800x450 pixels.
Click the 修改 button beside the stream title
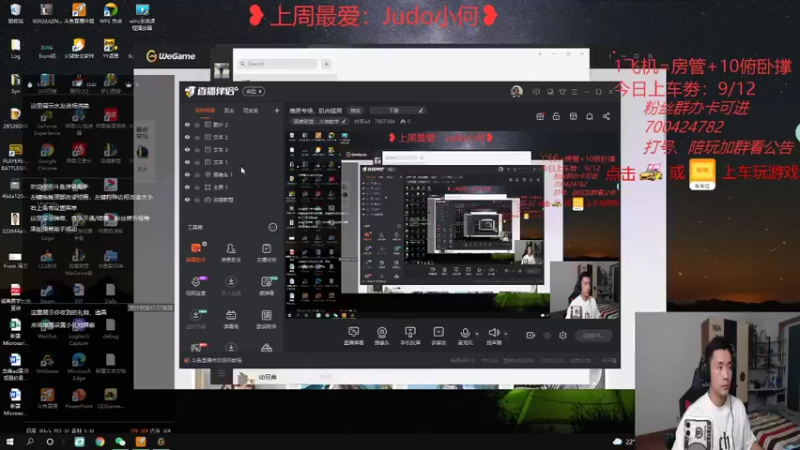pyautogui.click(x=355, y=110)
